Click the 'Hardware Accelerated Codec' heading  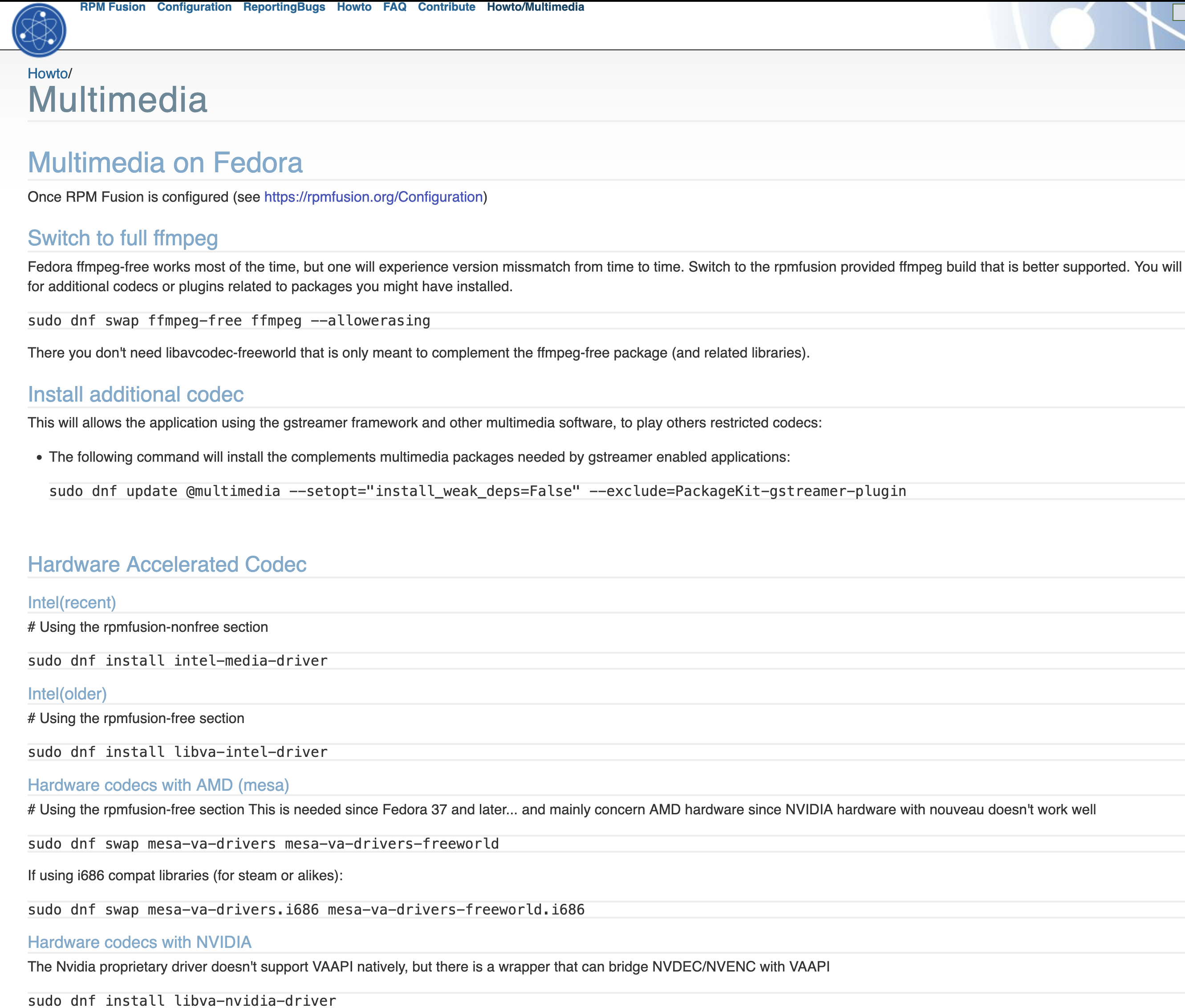click(x=167, y=564)
